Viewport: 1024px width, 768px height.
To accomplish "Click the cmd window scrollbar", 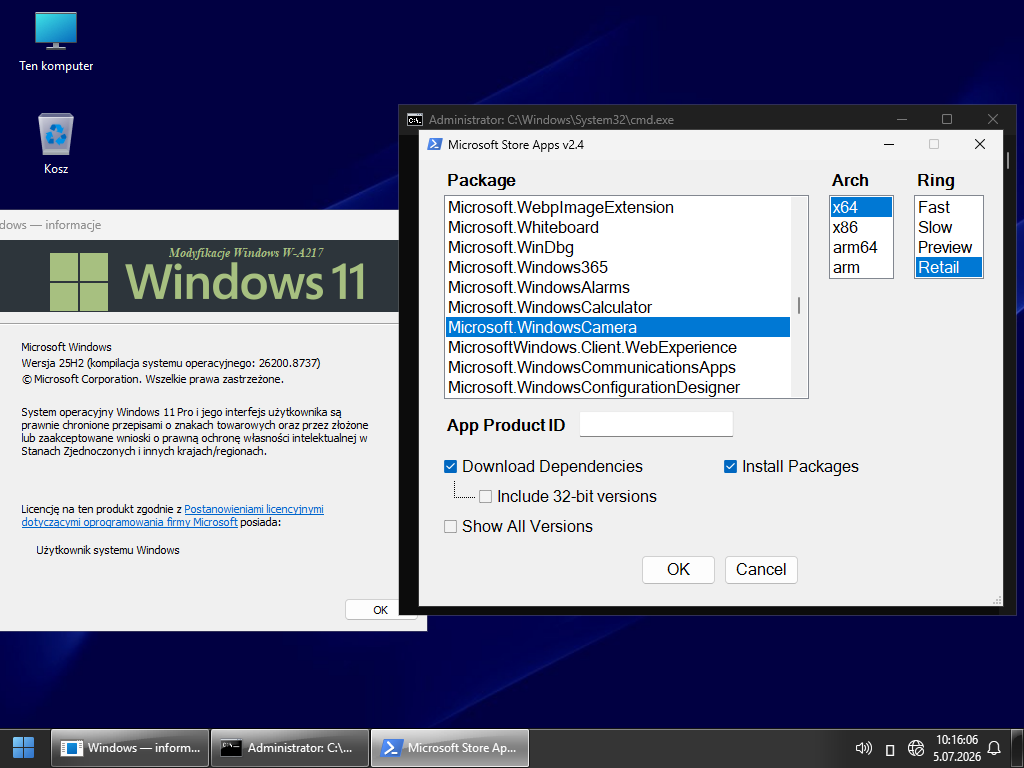I will tap(1008, 160).
